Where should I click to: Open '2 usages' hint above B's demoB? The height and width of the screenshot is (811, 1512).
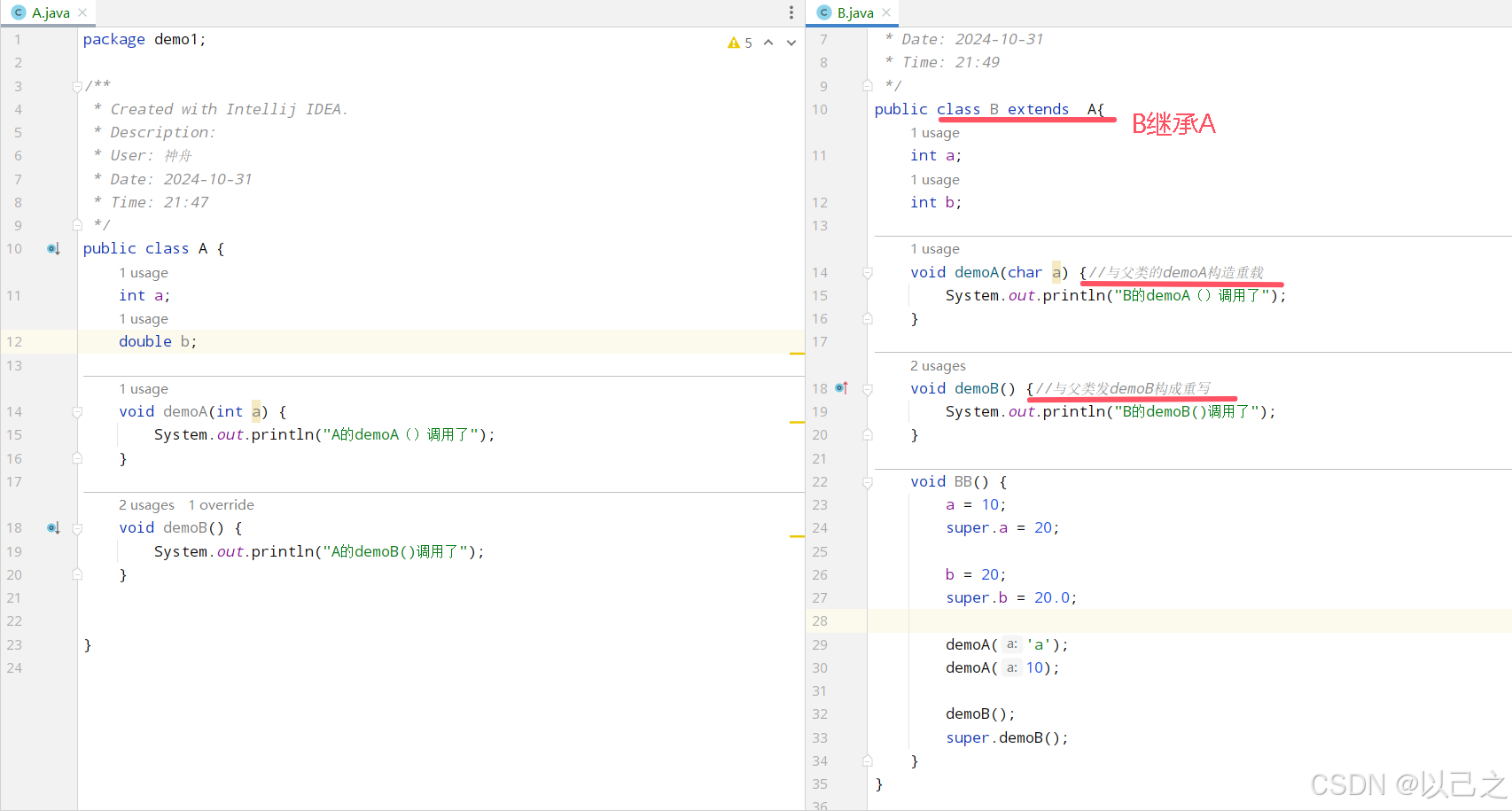[x=938, y=366]
